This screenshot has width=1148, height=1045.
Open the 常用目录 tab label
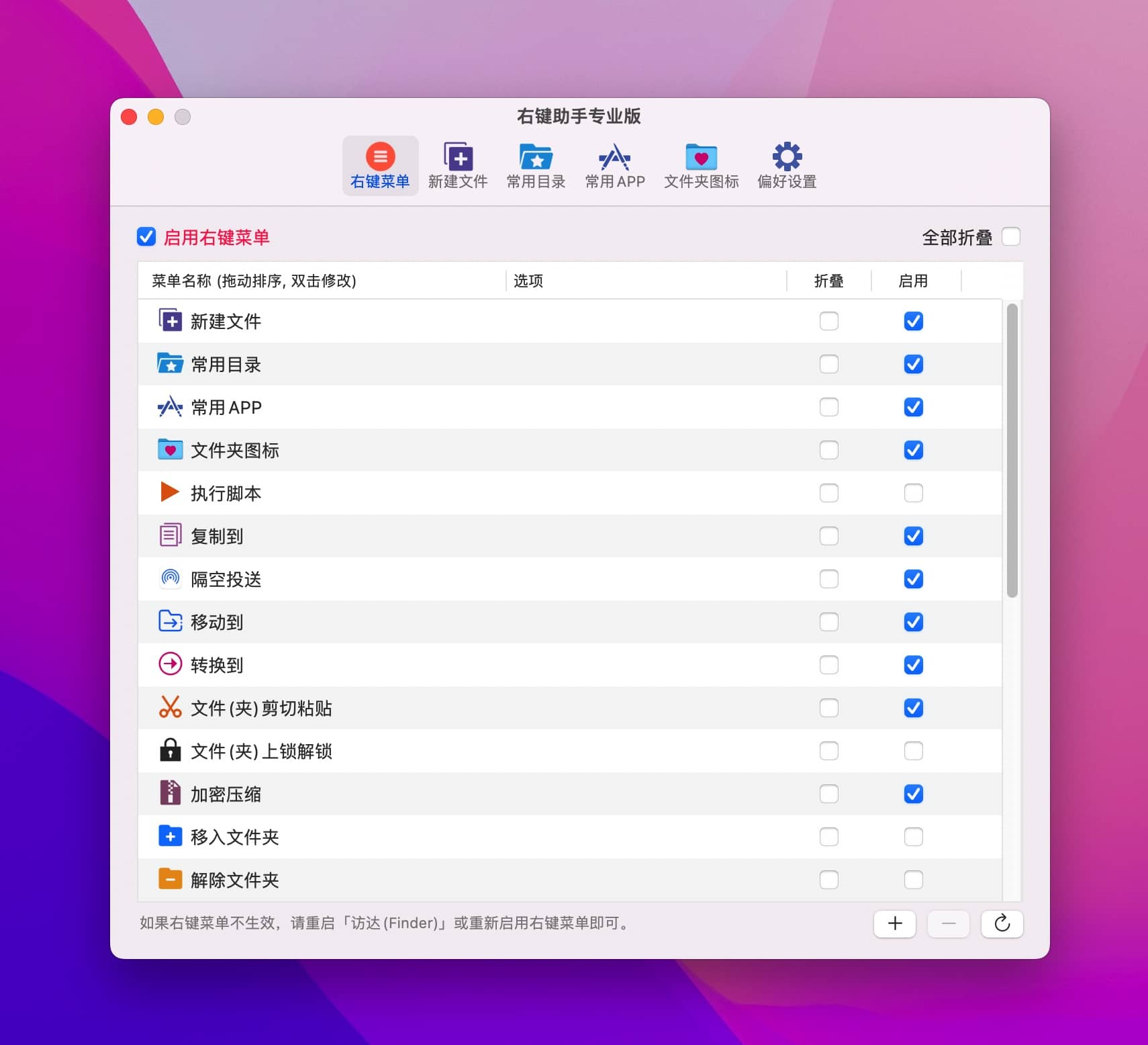pos(536,181)
